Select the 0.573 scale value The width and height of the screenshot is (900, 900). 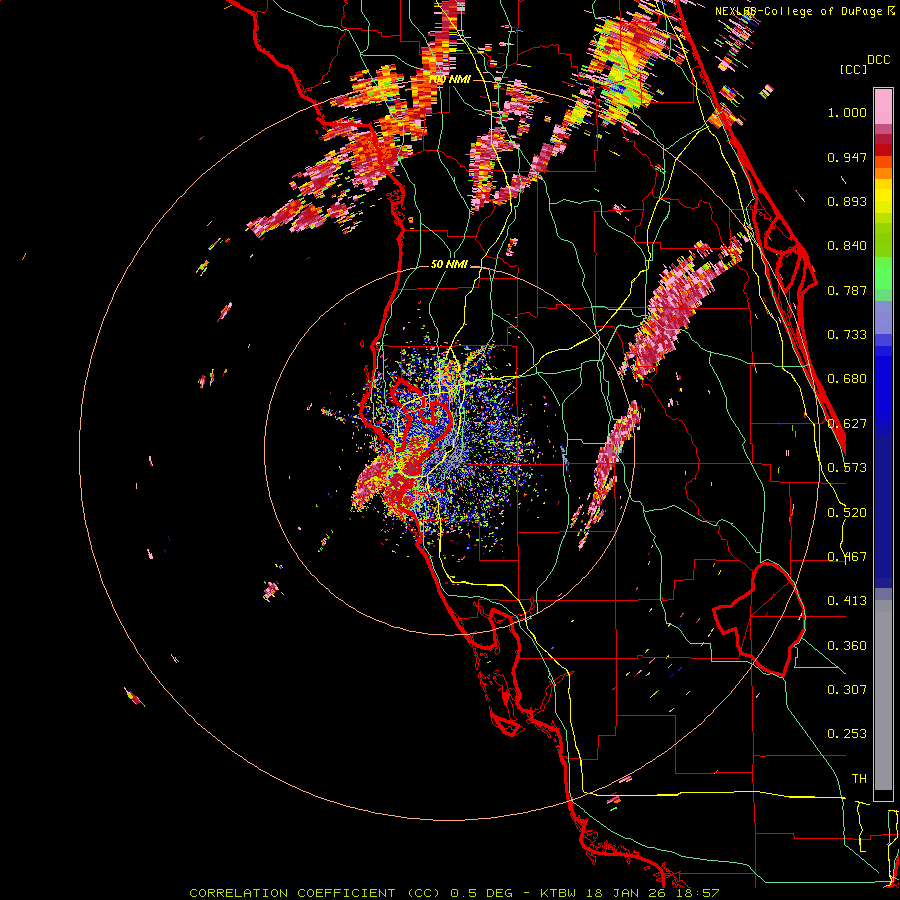tap(847, 468)
